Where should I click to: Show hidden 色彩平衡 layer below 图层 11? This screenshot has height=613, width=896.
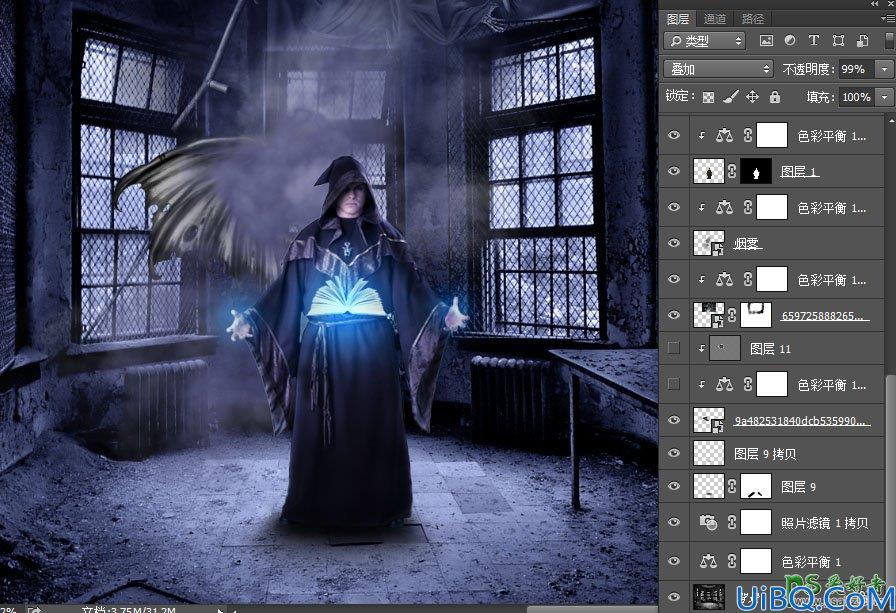click(x=674, y=384)
